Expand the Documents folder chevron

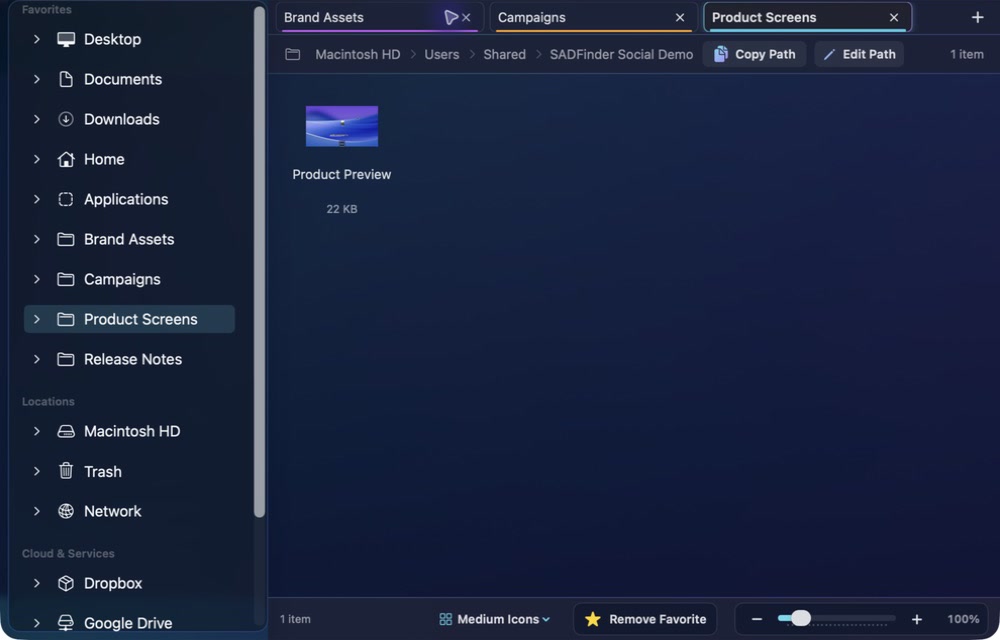36,79
